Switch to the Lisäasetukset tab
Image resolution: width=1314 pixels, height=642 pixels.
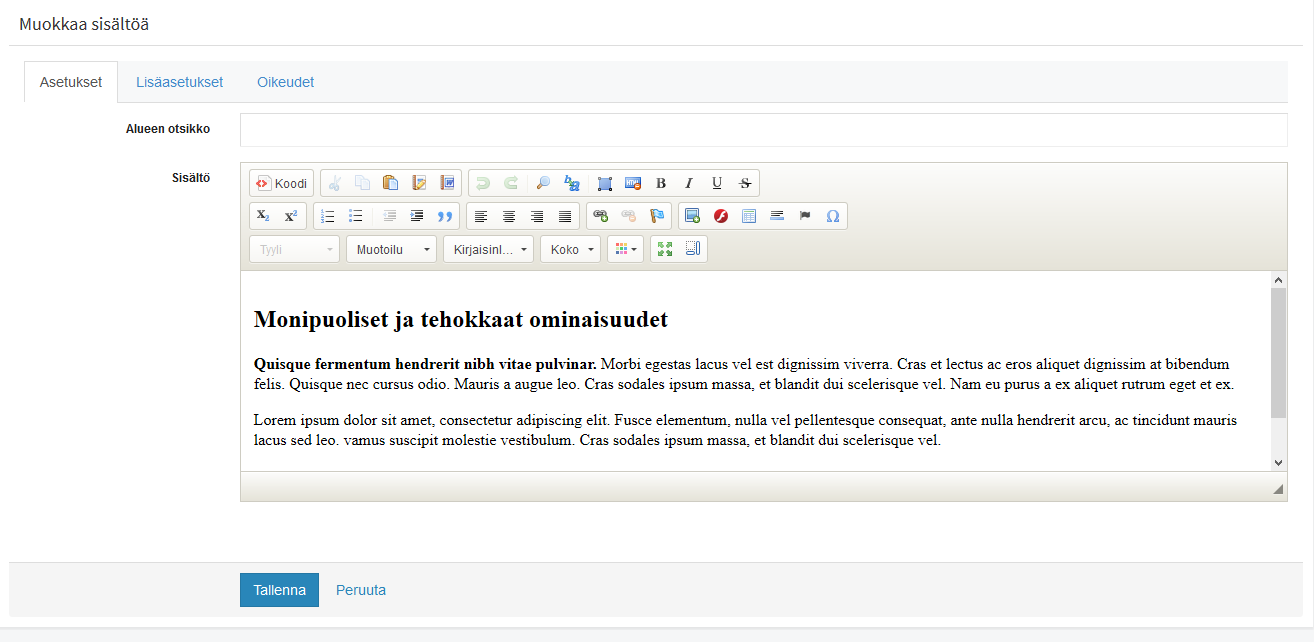pos(179,82)
